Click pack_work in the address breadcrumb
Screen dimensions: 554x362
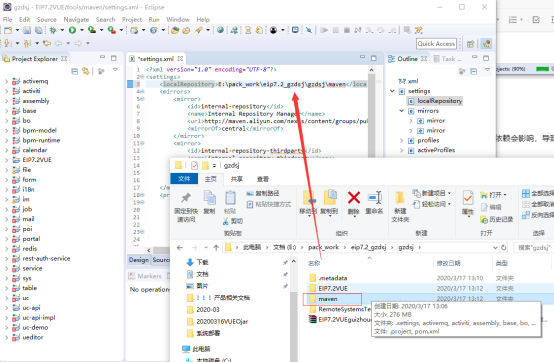pos(323,247)
